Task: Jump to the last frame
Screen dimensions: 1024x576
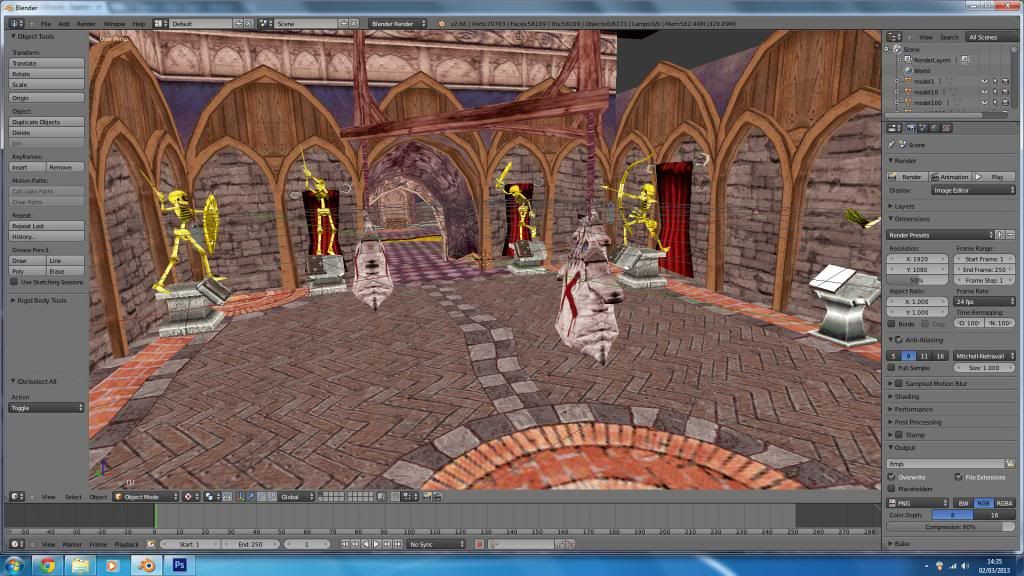Action: [398, 544]
